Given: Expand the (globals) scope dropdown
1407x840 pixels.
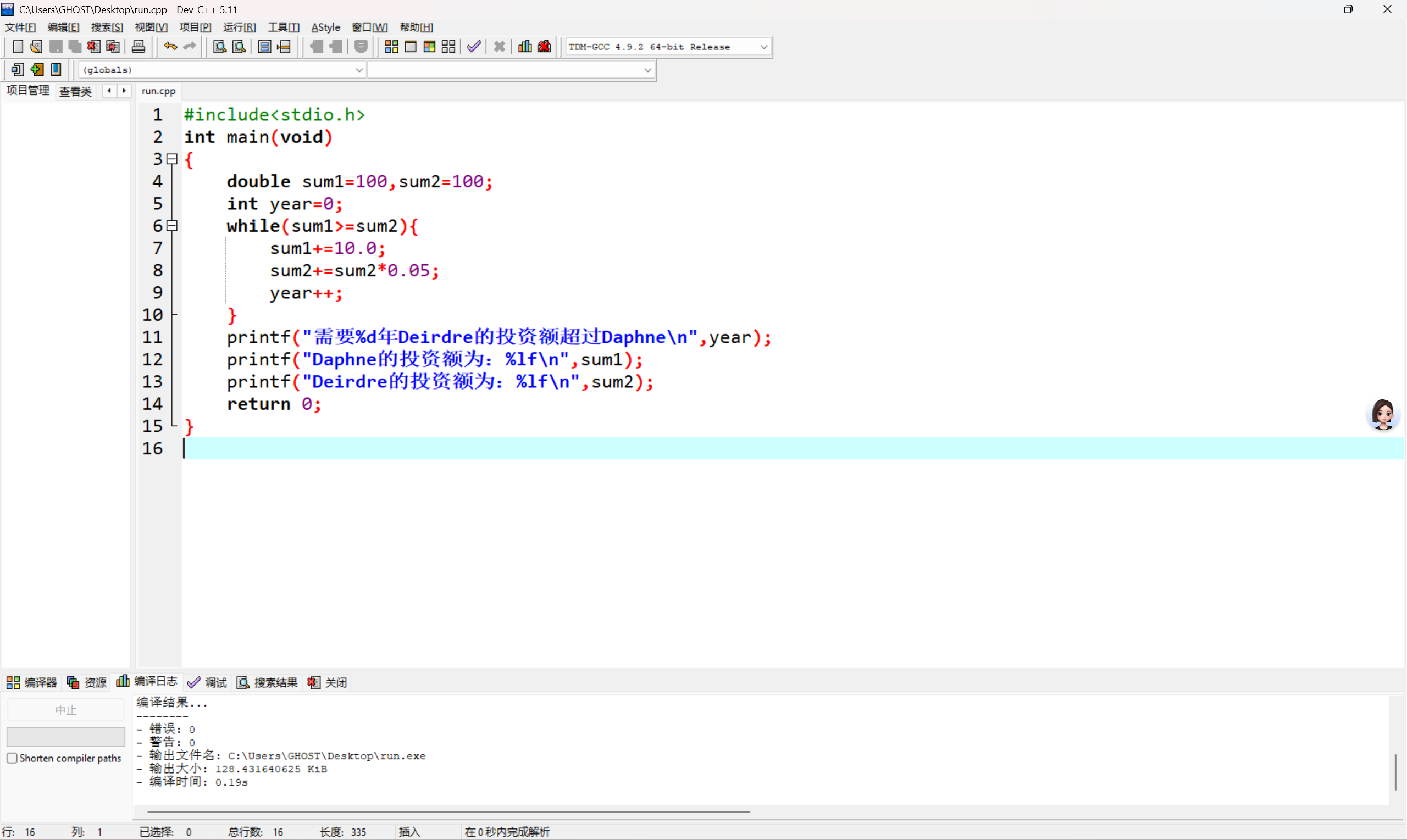Looking at the screenshot, I should coord(358,70).
